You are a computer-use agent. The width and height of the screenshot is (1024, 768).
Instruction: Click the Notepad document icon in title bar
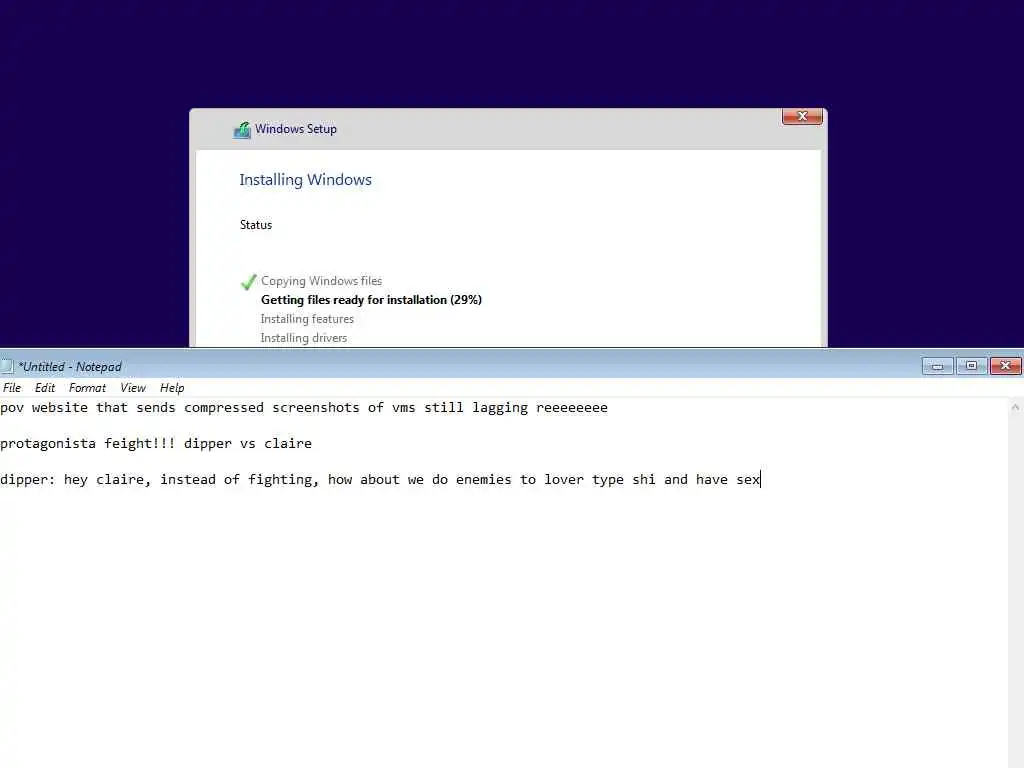pyautogui.click(x=7, y=366)
